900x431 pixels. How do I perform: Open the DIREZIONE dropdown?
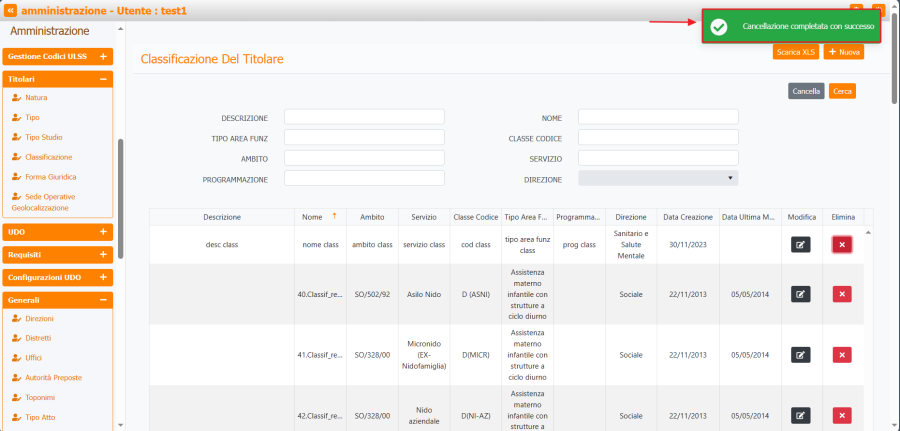(x=657, y=179)
